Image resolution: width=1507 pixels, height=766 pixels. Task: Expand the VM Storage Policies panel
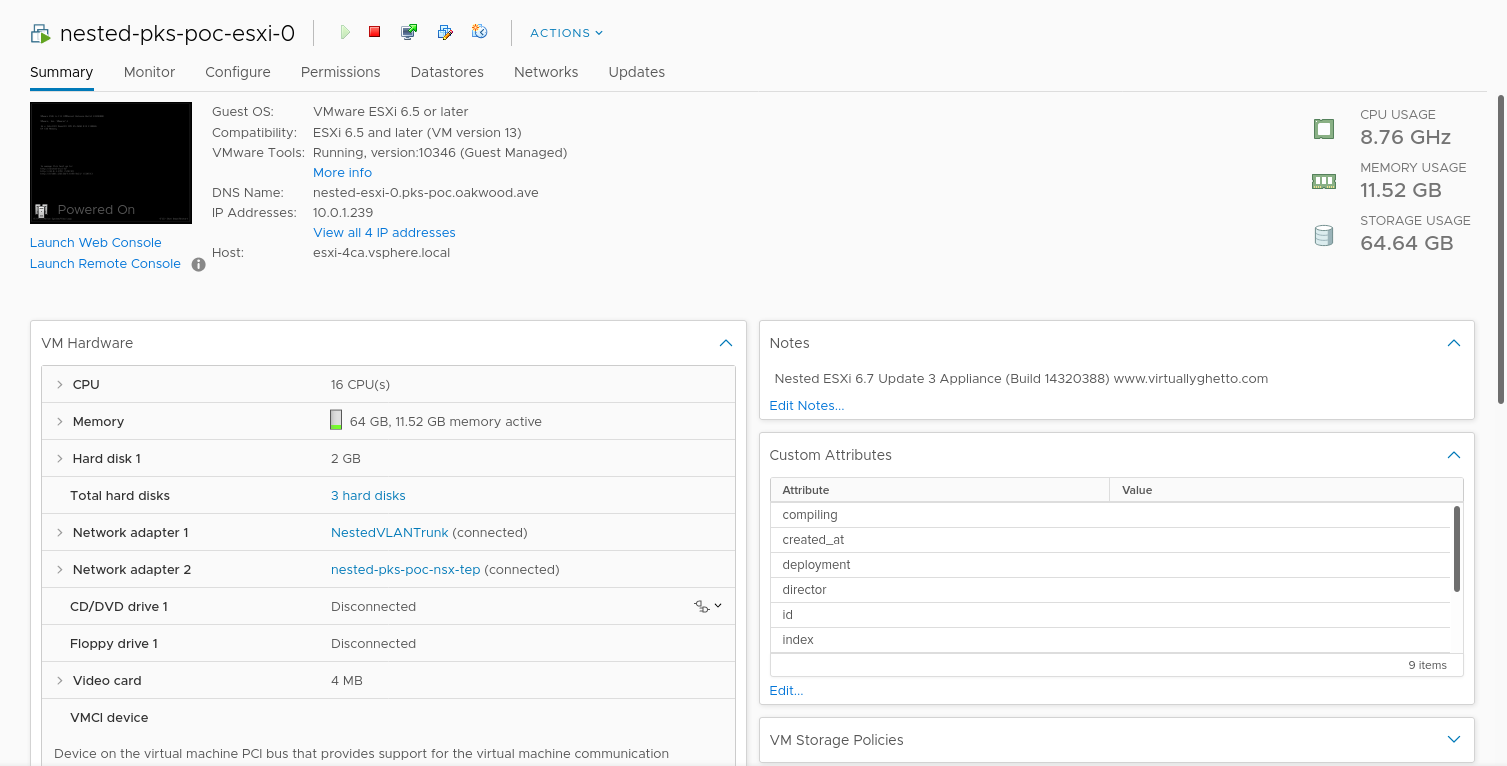pos(1454,740)
